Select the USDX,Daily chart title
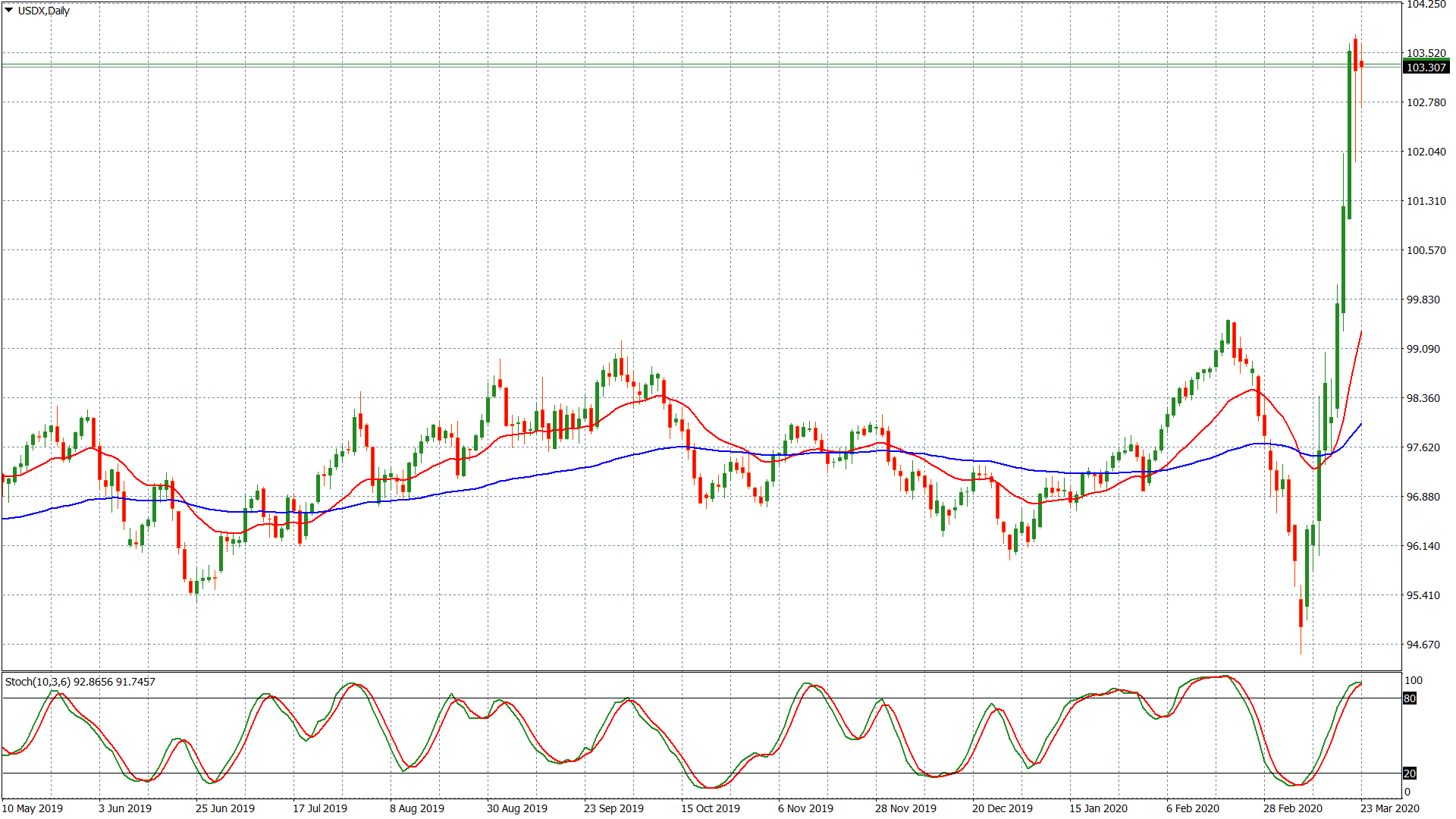 (x=44, y=11)
